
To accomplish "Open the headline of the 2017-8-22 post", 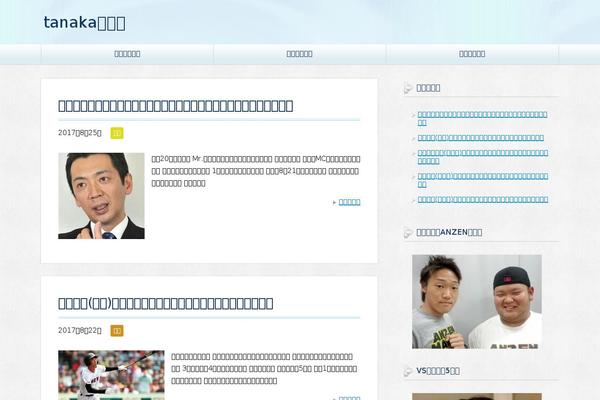I will click(166, 303).
